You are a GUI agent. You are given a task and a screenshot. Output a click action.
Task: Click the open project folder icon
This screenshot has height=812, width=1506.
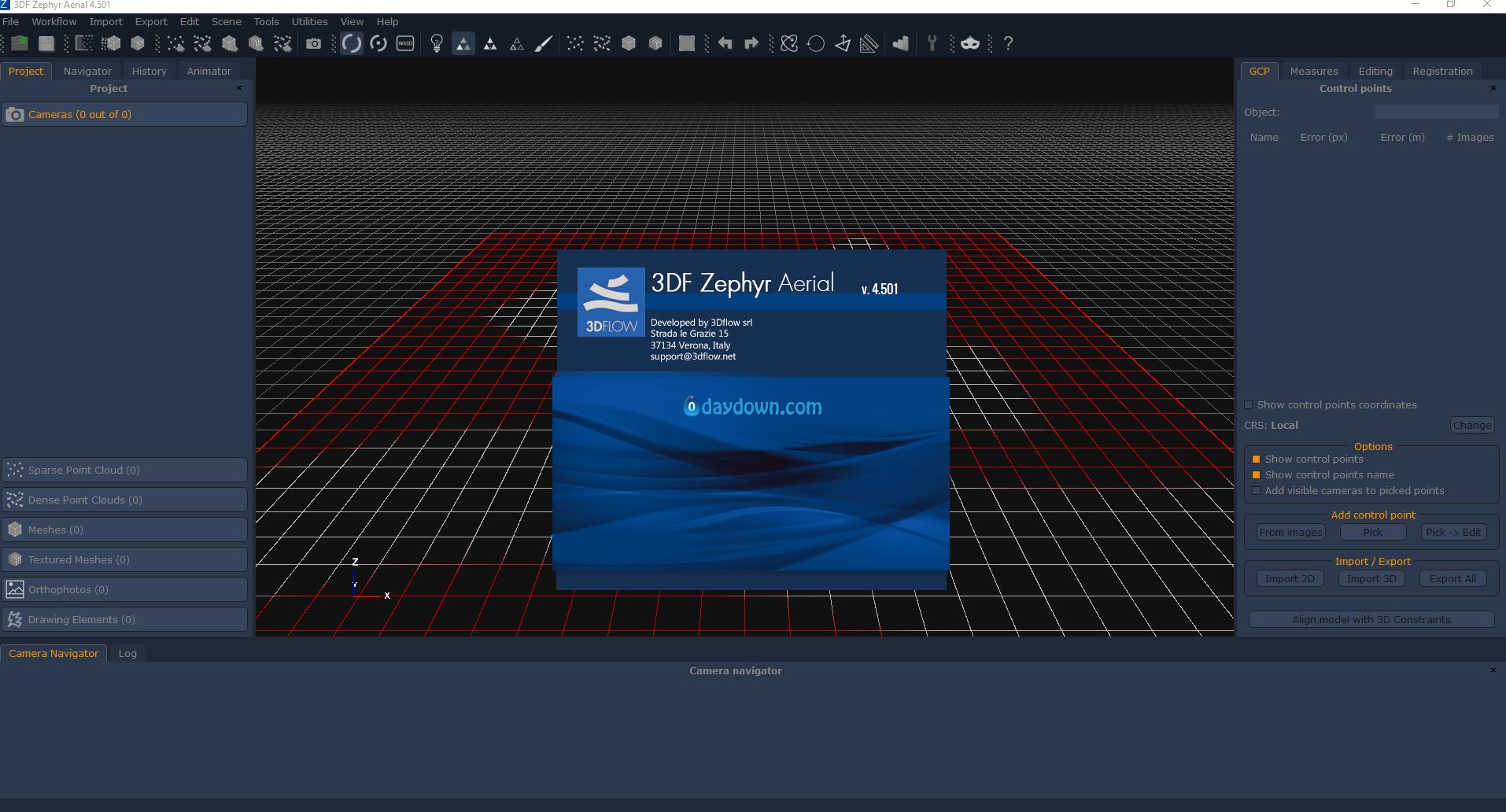(x=20, y=43)
